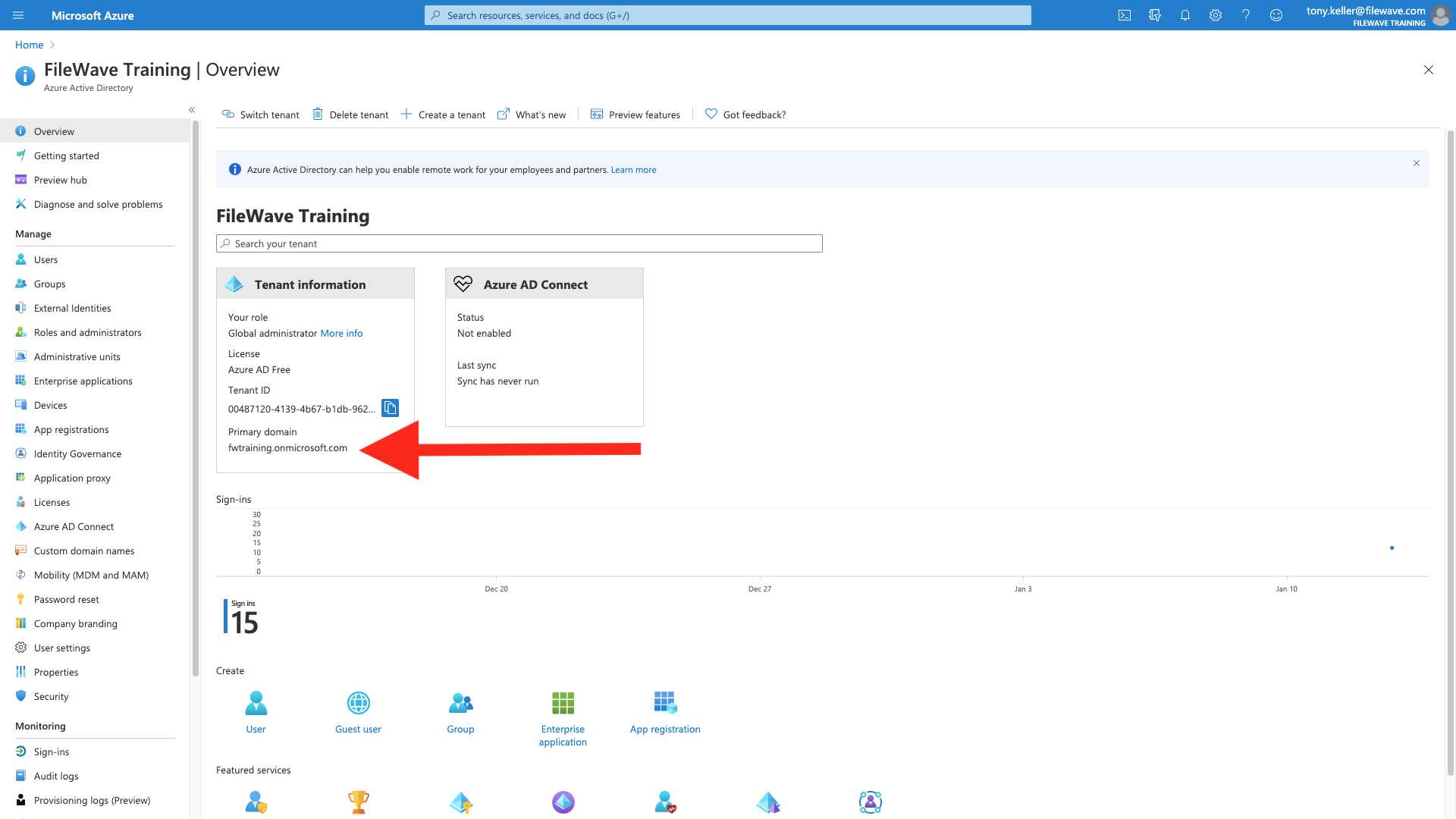
Task: Open the feedback smiley icon
Action: (1276, 15)
